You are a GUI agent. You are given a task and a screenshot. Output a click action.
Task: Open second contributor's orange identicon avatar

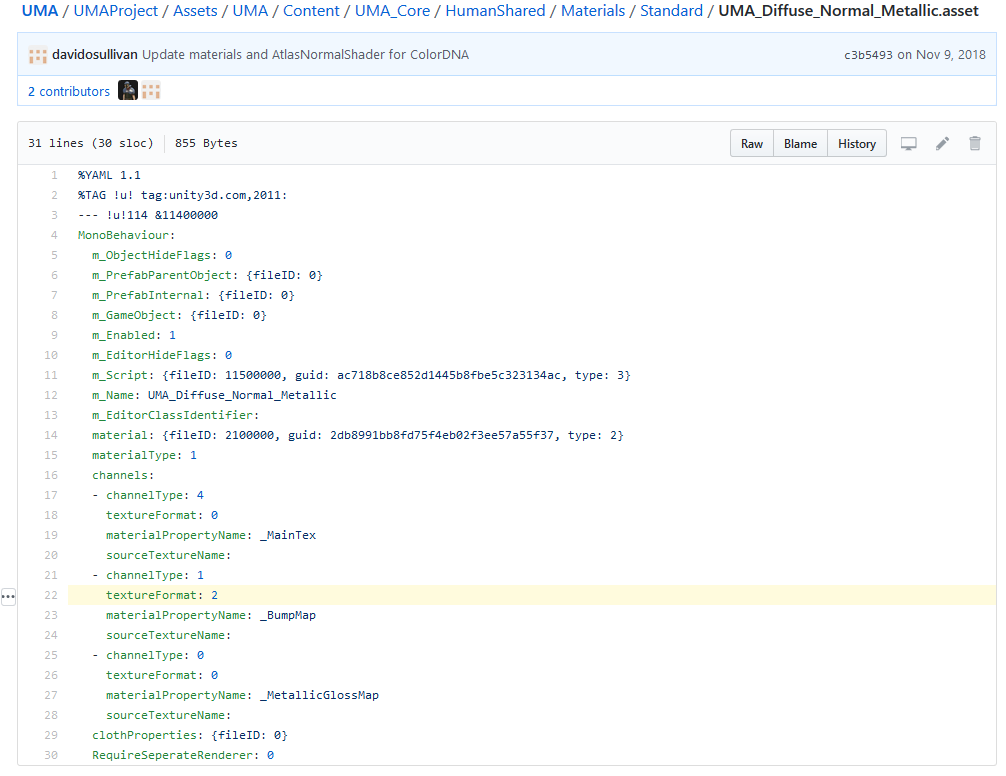click(x=151, y=91)
